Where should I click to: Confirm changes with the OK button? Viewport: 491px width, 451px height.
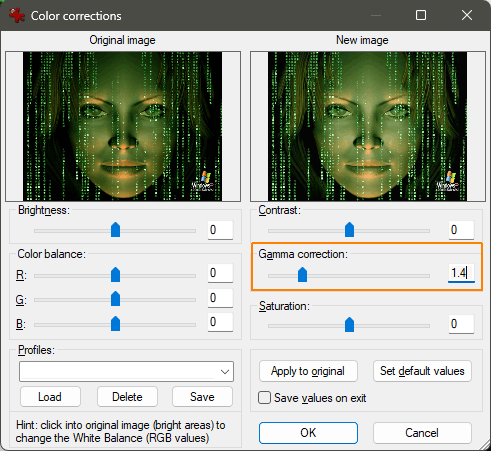tap(308, 433)
